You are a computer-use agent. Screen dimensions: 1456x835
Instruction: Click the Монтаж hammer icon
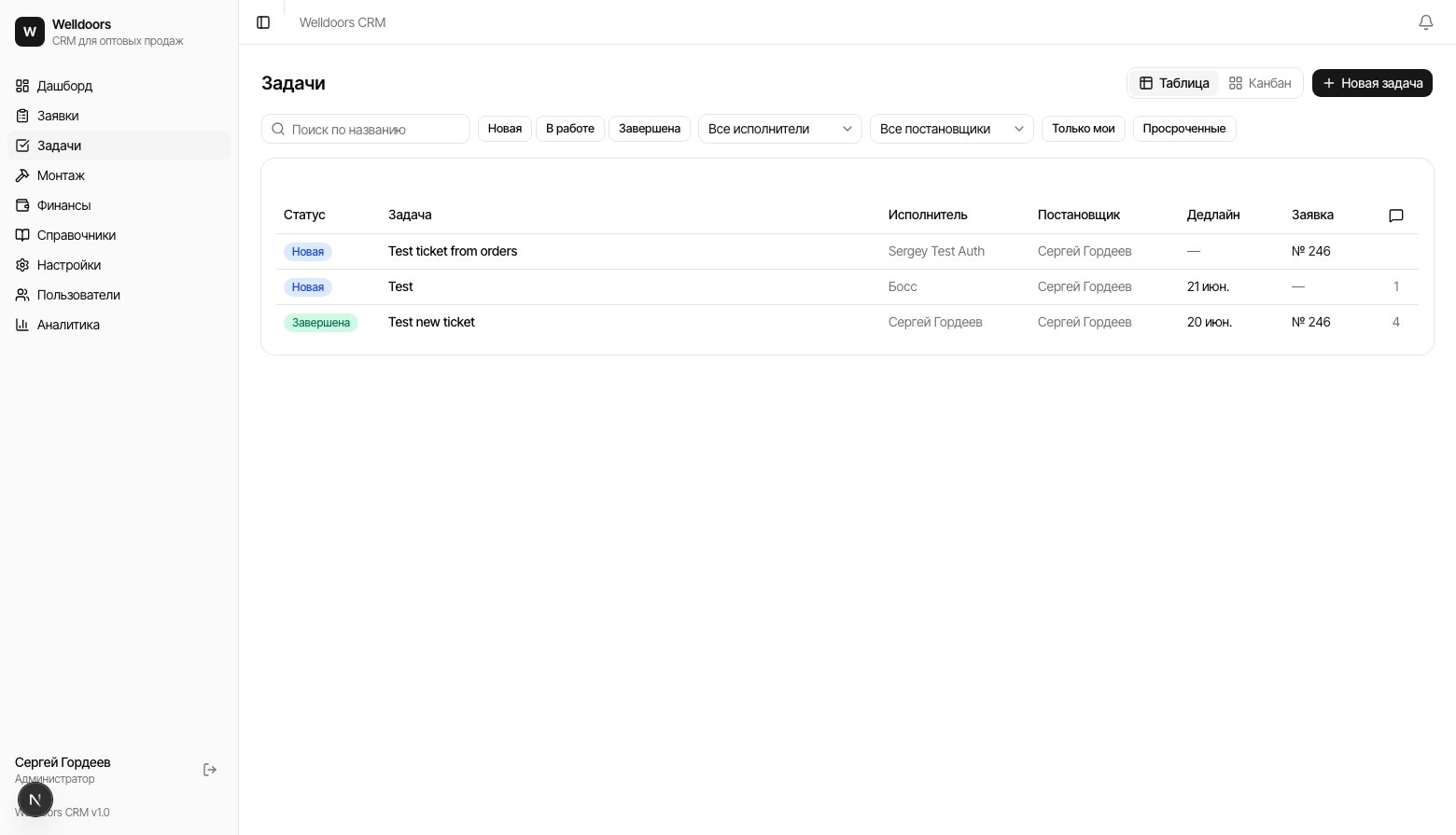click(22, 175)
